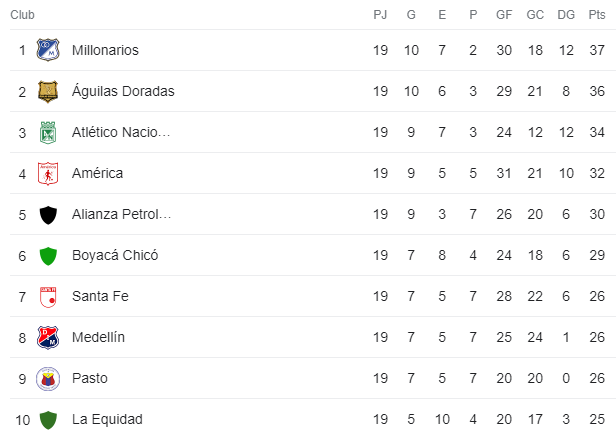Open the Medellín team link
Image resolution: width=616 pixels, height=431 pixels.
[98, 337]
